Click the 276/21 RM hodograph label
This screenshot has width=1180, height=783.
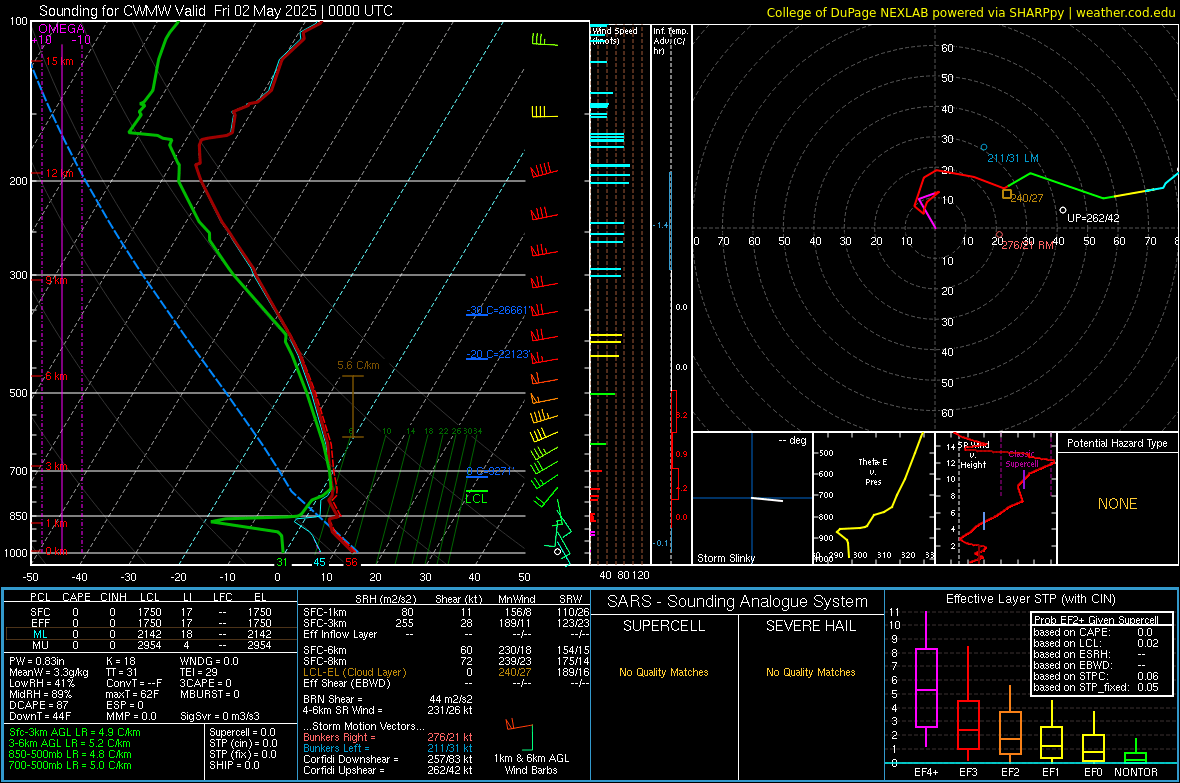click(x=1028, y=245)
